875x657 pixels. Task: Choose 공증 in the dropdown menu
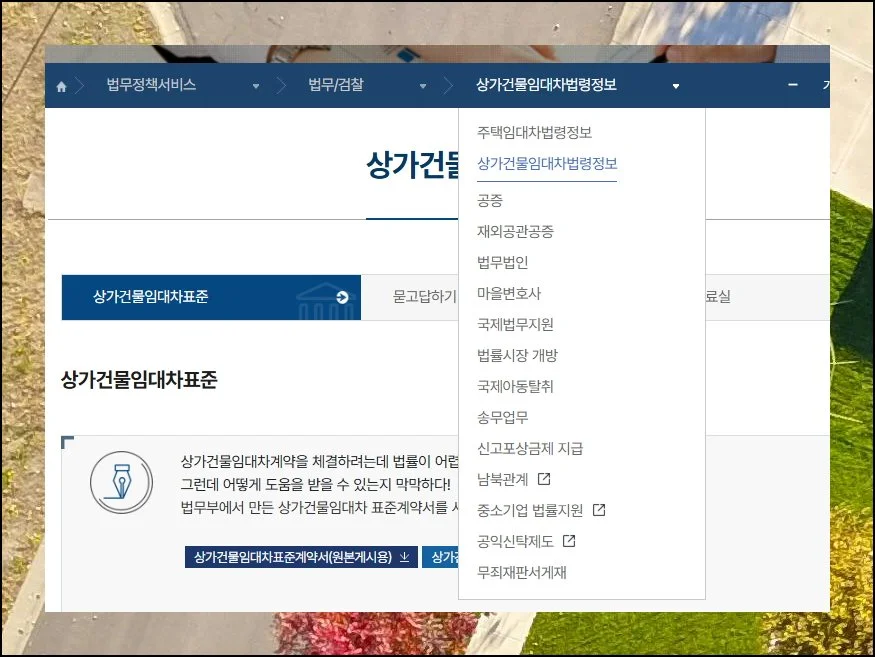[490, 201]
